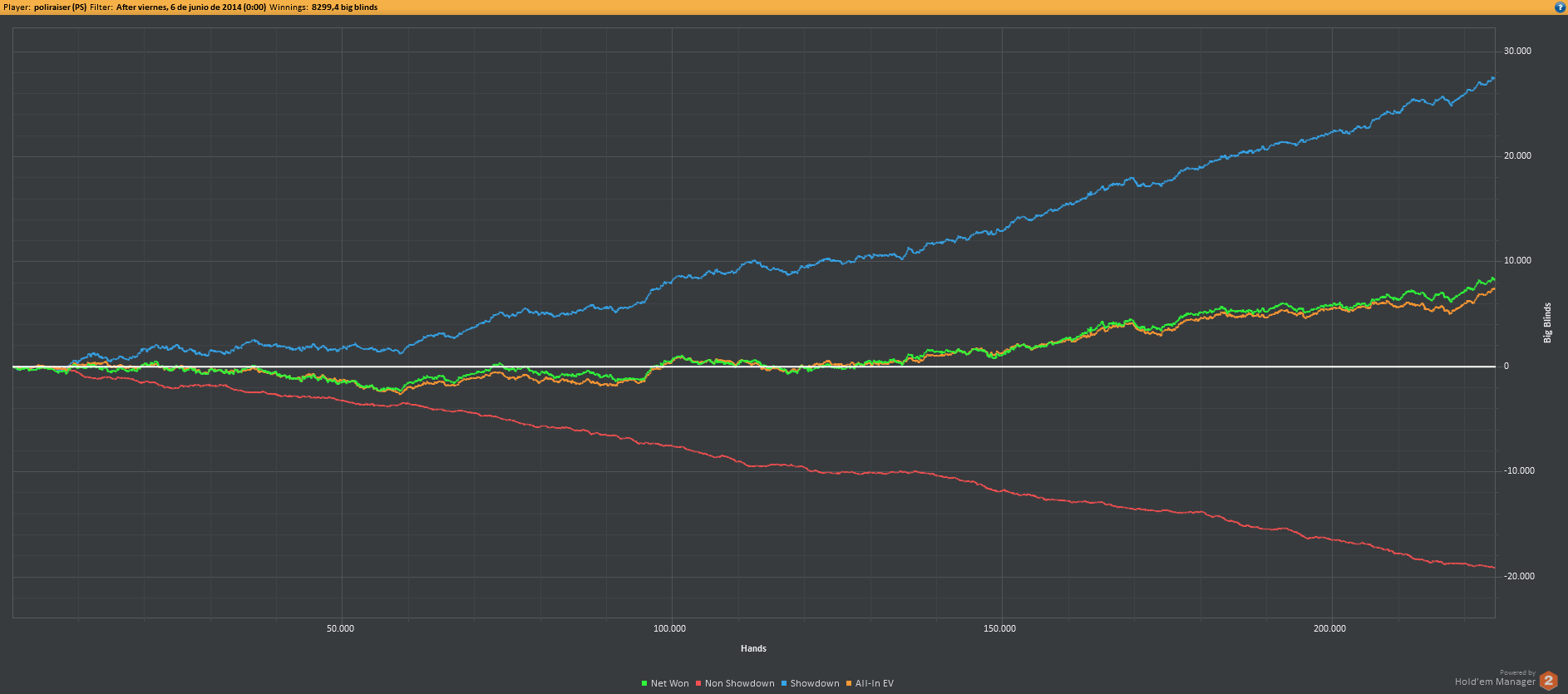Open the blue help question mark icon
This screenshot has height=694, width=1568.
(1560, 7)
